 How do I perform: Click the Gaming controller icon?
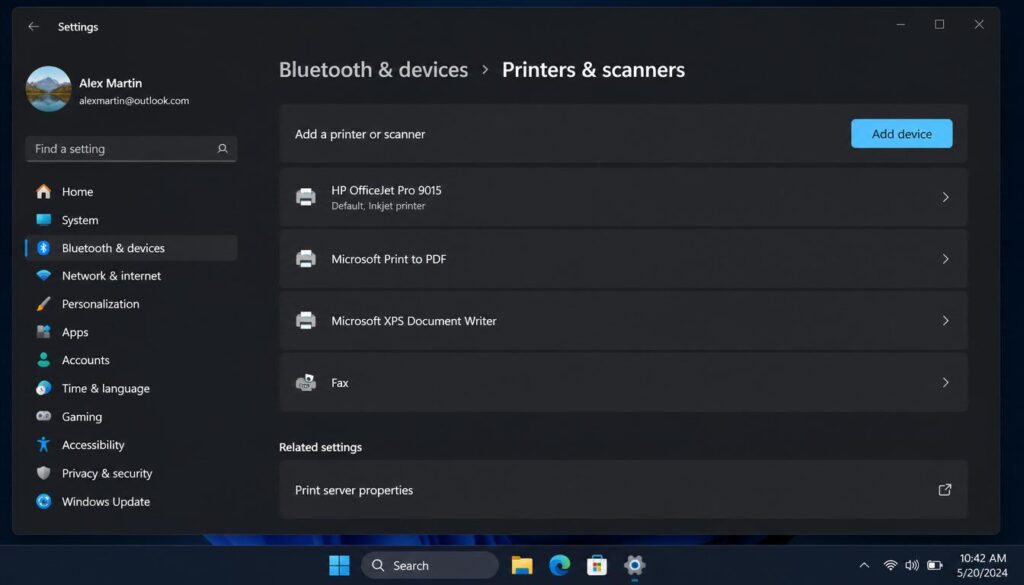pos(44,416)
